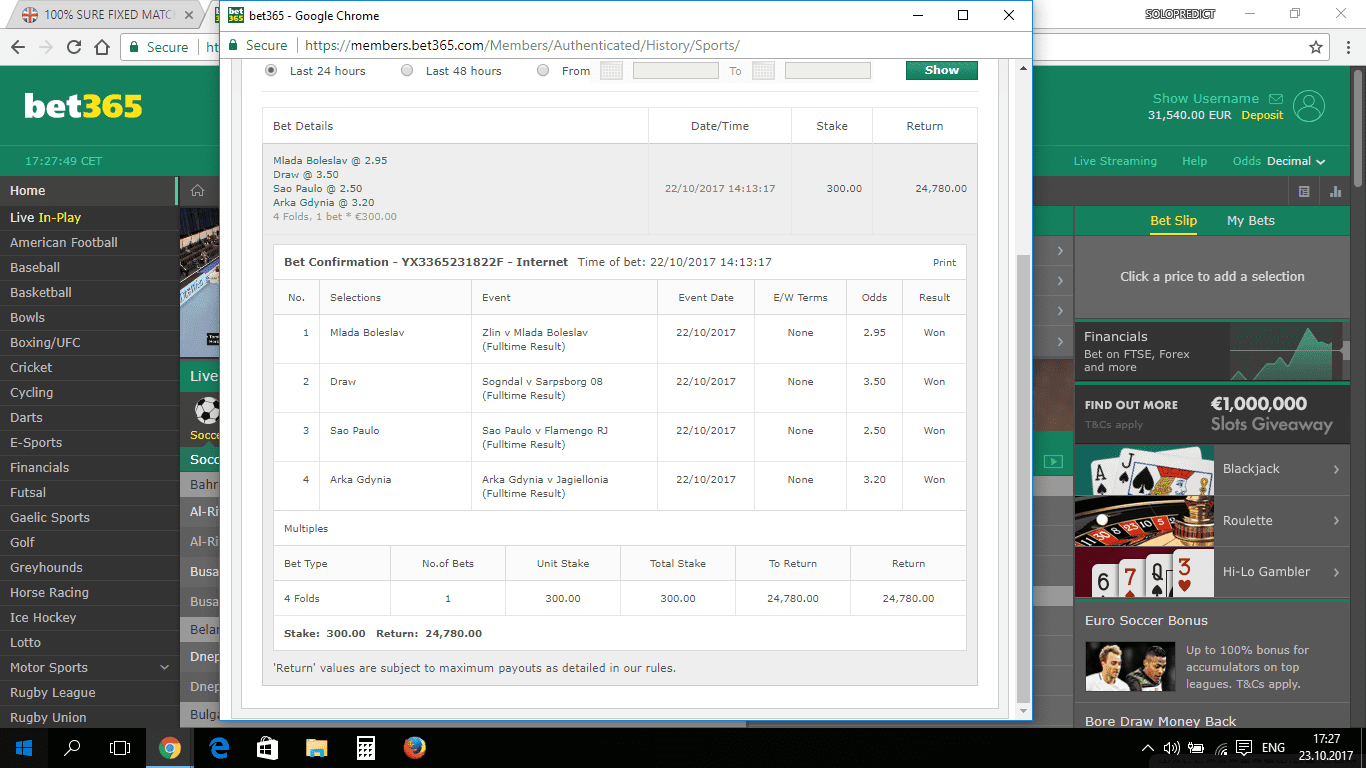Expand the Roulette arrow chevron
This screenshot has height=768, width=1366.
1336,521
